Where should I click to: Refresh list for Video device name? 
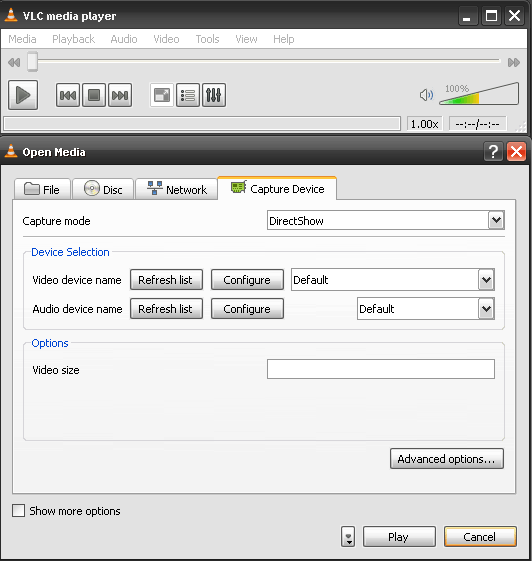tap(166, 280)
